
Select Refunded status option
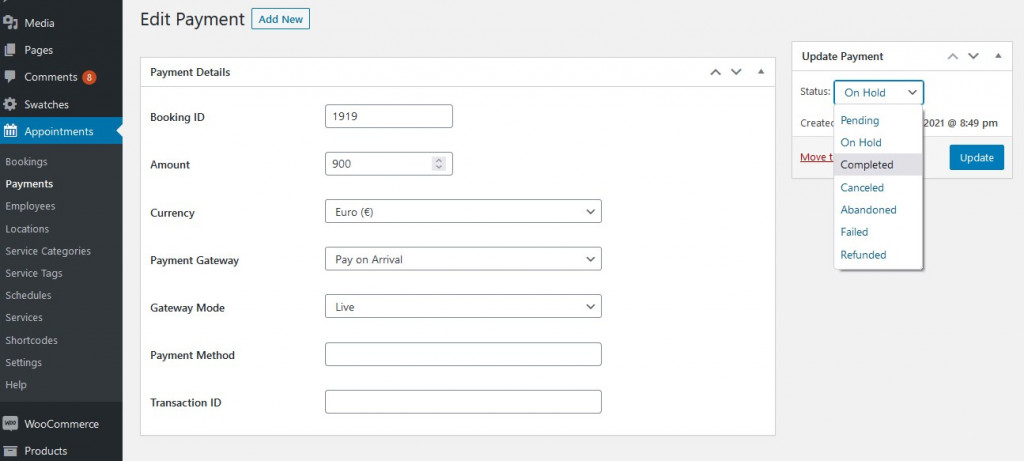(878, 255)
